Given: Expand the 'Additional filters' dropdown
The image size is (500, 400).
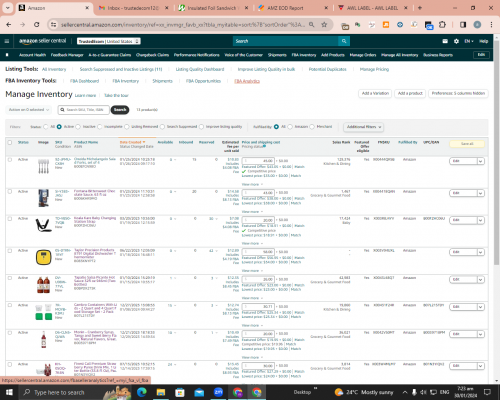Looking at the screenshot, I should [363, 127].
